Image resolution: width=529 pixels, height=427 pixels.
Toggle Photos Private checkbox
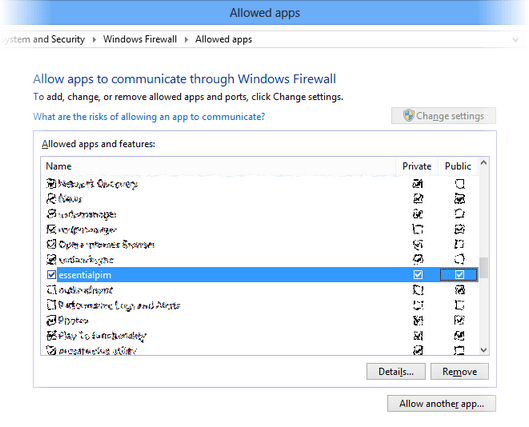tap(418, 320)
